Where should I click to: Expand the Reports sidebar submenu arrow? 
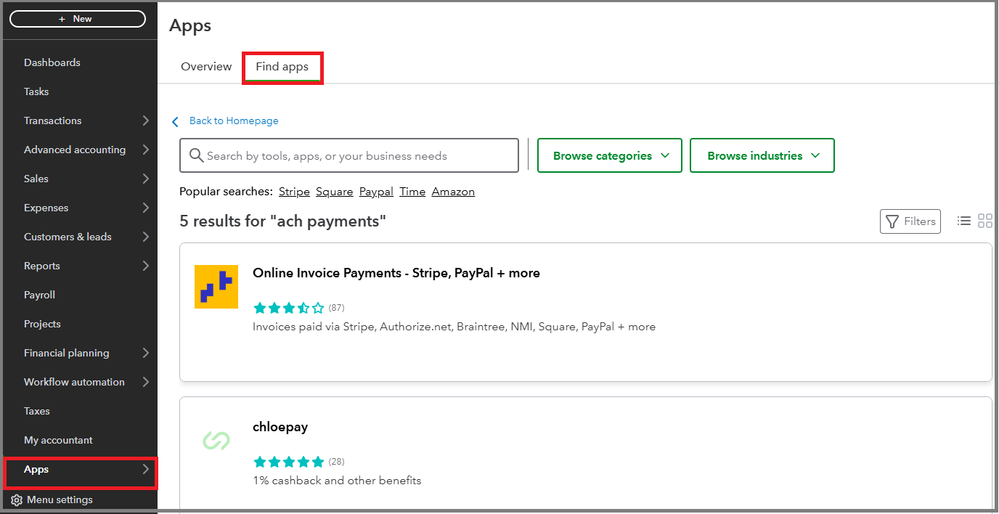[146, 266]
